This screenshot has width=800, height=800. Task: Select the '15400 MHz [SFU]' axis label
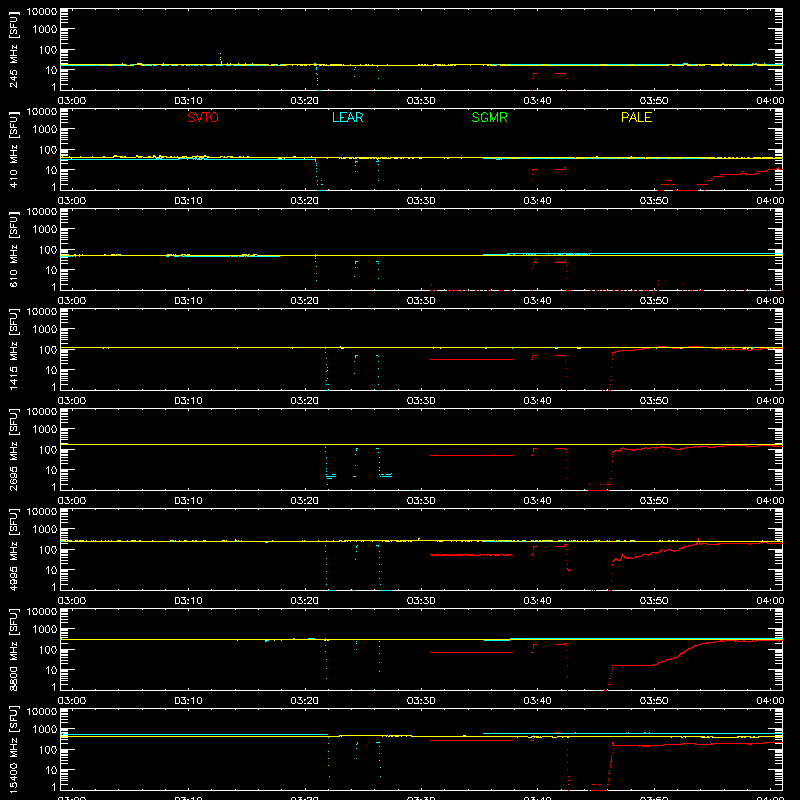click(x=14, y=749)
